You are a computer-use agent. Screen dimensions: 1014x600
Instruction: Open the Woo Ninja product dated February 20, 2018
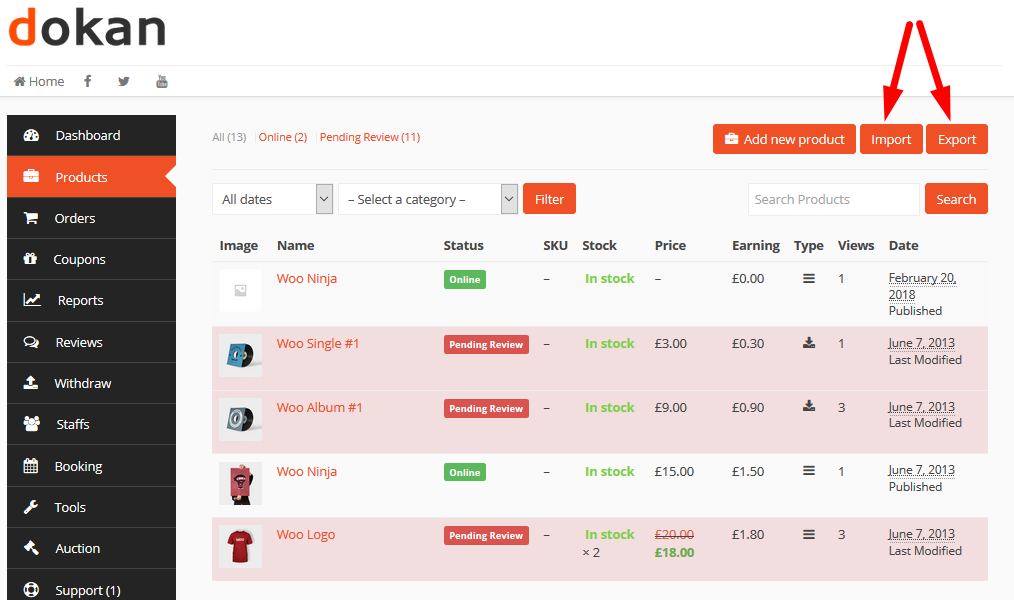[x=307, y=279]
